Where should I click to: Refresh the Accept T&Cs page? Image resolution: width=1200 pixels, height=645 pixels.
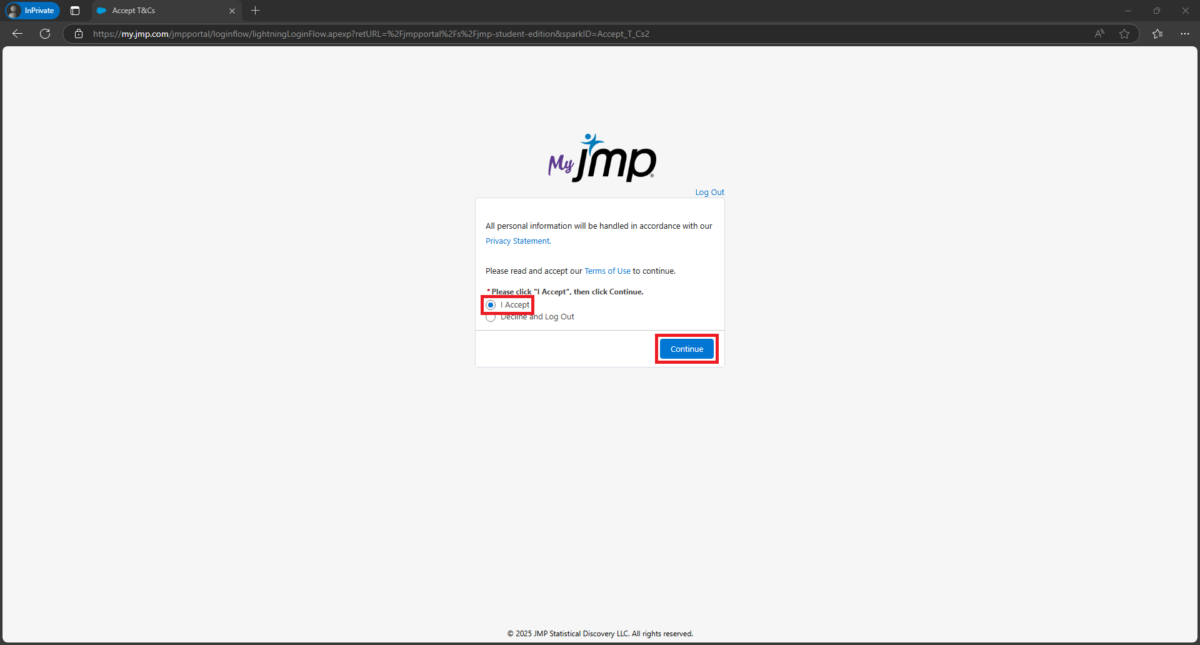click(44, 33)
